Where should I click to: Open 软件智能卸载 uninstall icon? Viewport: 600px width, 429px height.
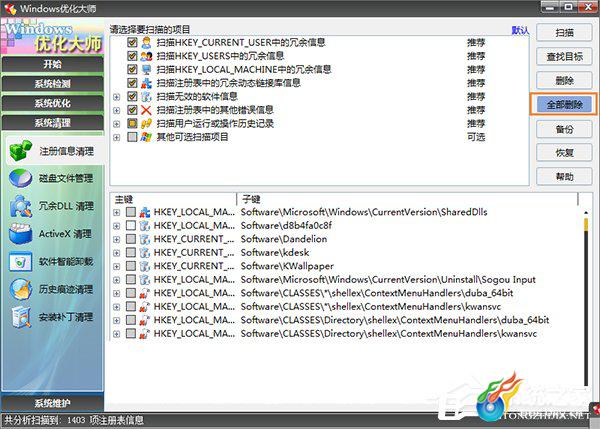click(20, 262)
